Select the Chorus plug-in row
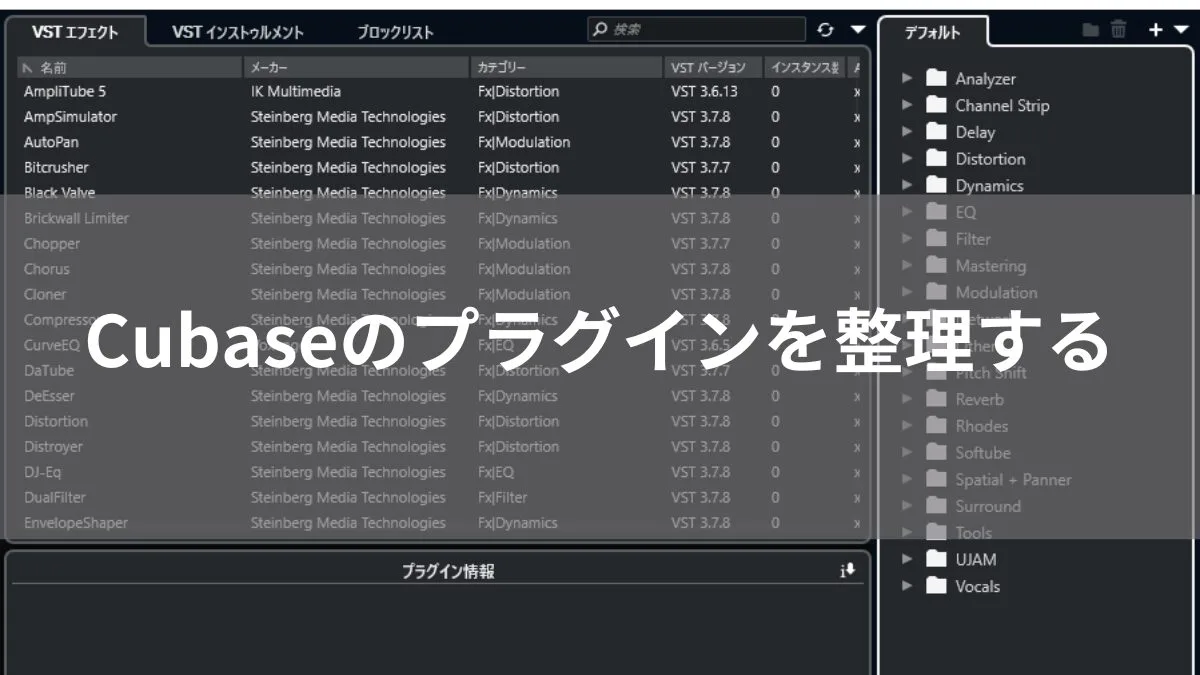 point(440,269)
